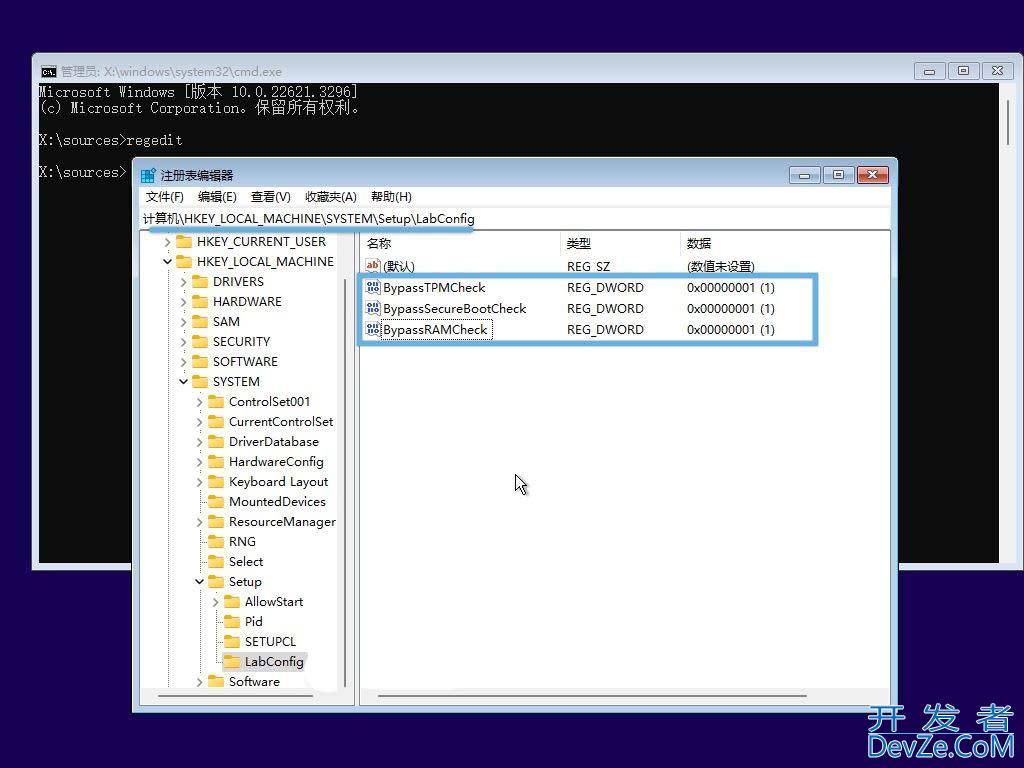Screen dimensions: 1024x768
Task: Expand the SOFTWARE key chevron
Action: (x=184, y=362)
